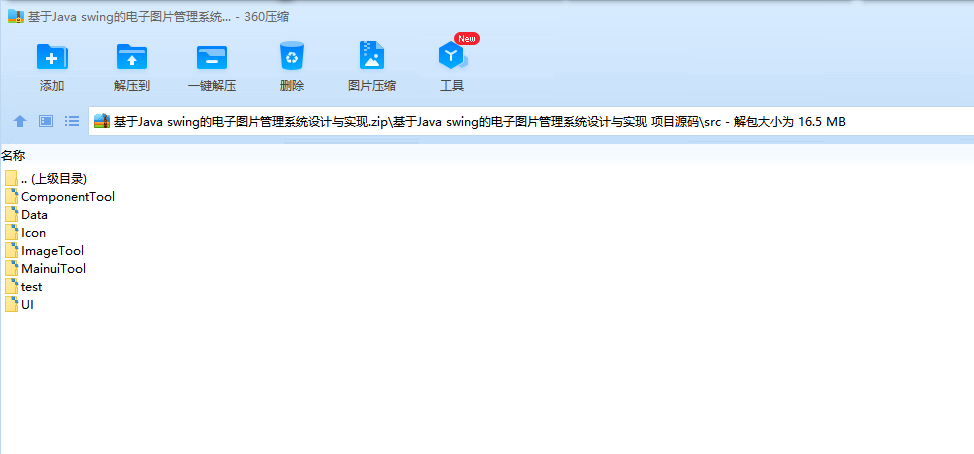974x454 pixels.
Task: Select the 'MainuiTool' folder name
Action: point(53,269)
